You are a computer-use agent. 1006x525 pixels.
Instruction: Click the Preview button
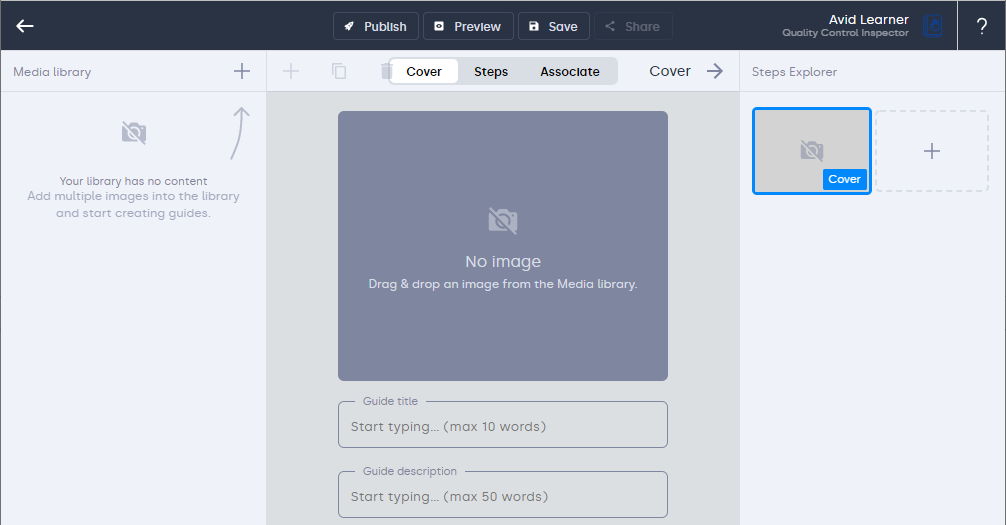coord(468,26)
